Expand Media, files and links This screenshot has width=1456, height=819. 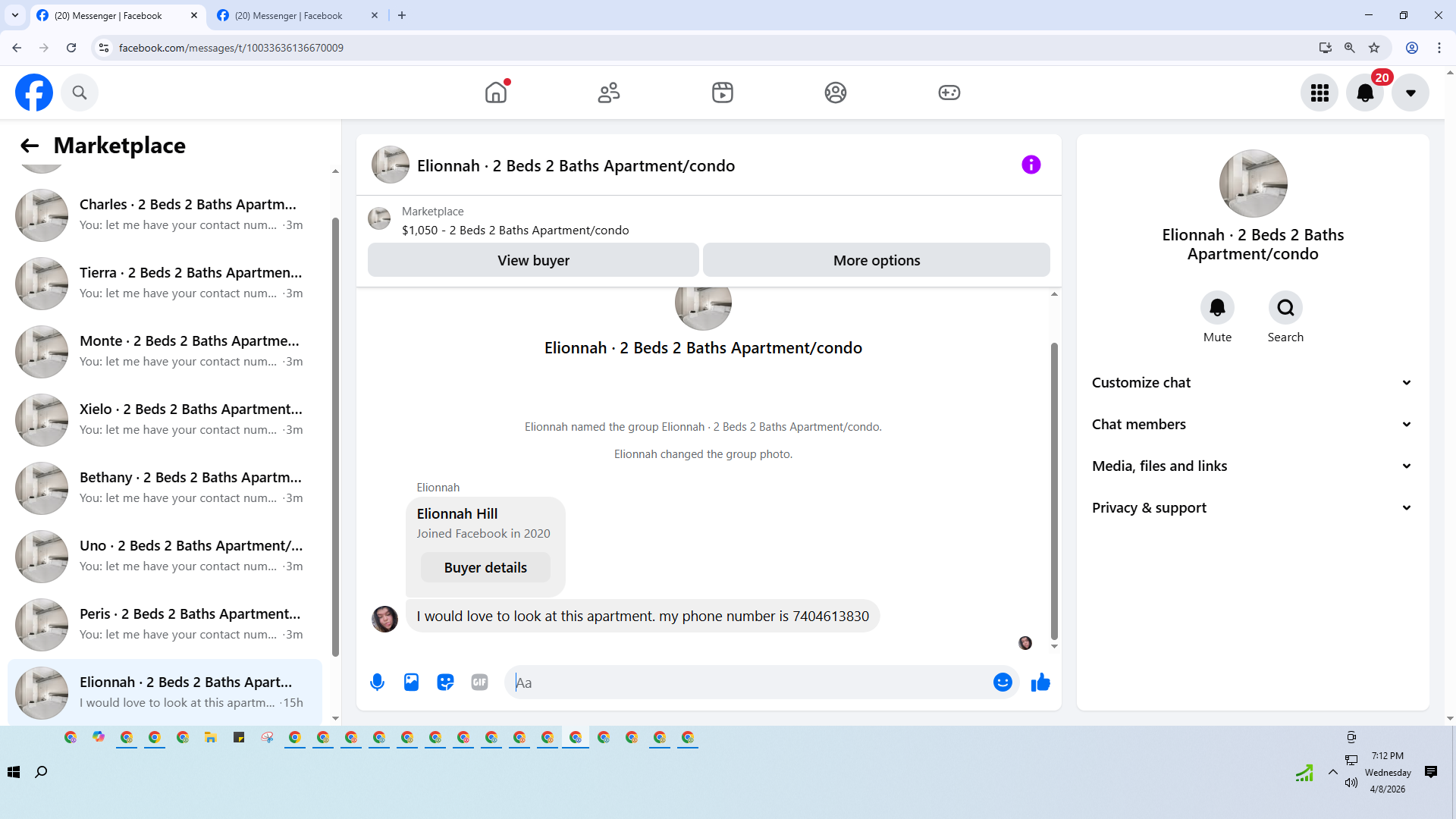1252,466
